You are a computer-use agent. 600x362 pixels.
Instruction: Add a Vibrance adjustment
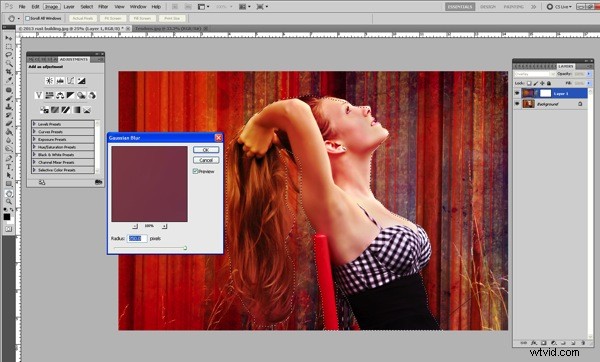(39, 95)
